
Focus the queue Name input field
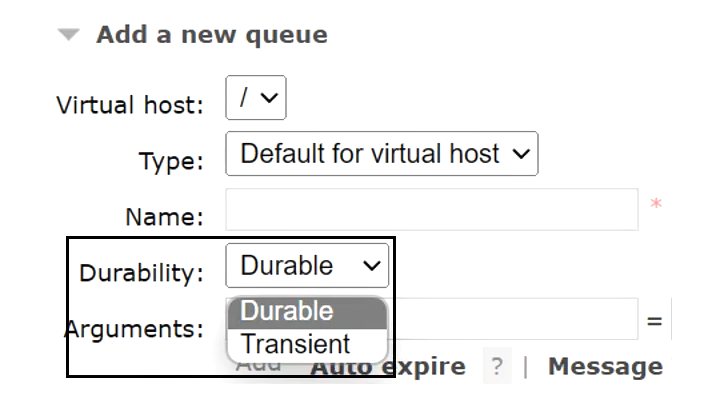(431, 210)
